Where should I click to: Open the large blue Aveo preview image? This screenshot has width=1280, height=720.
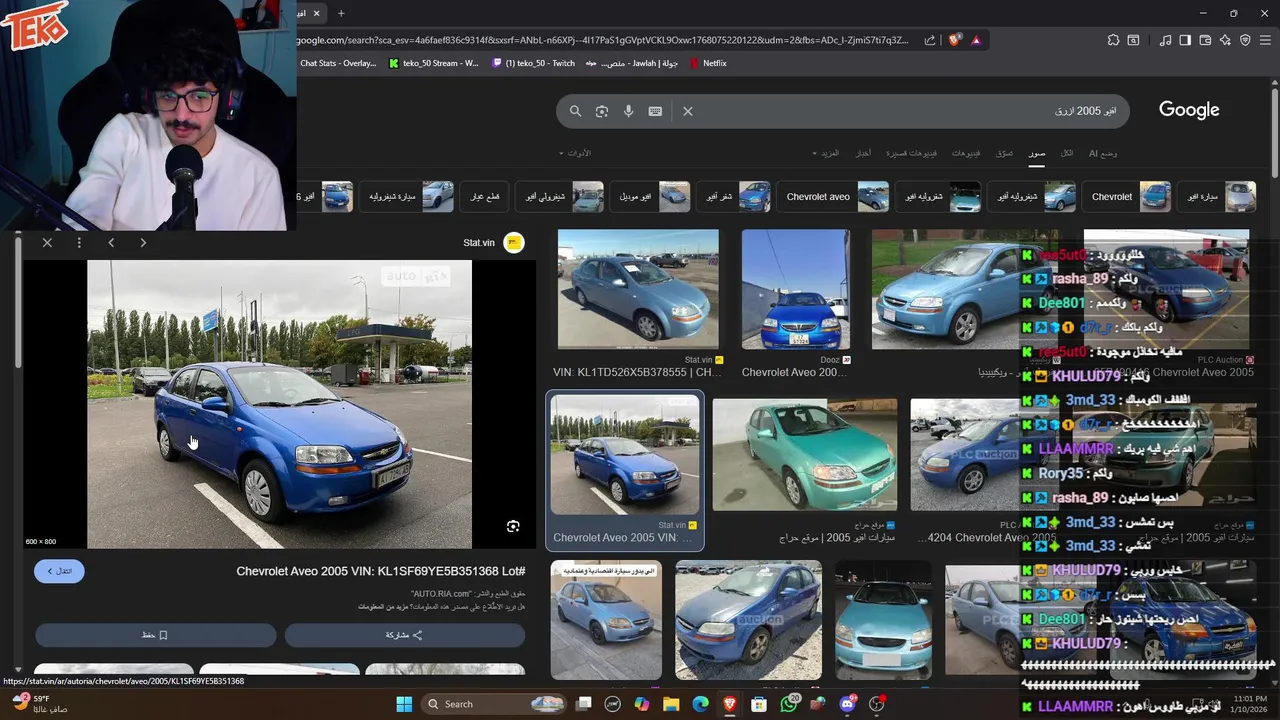tap(279, 404)
